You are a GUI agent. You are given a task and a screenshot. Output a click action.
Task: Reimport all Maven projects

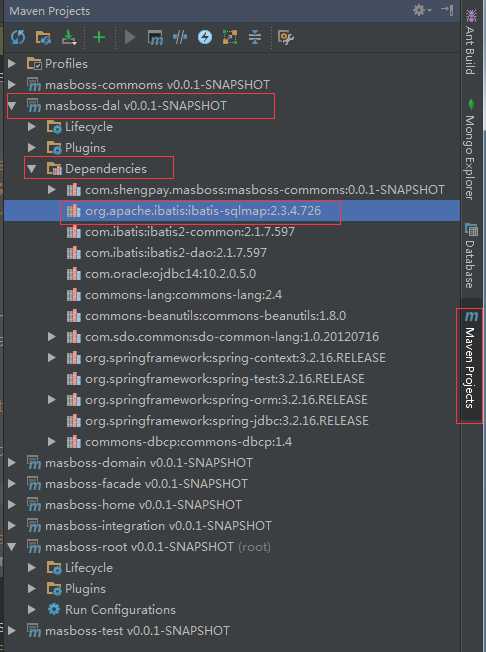[x=18, y=37]
